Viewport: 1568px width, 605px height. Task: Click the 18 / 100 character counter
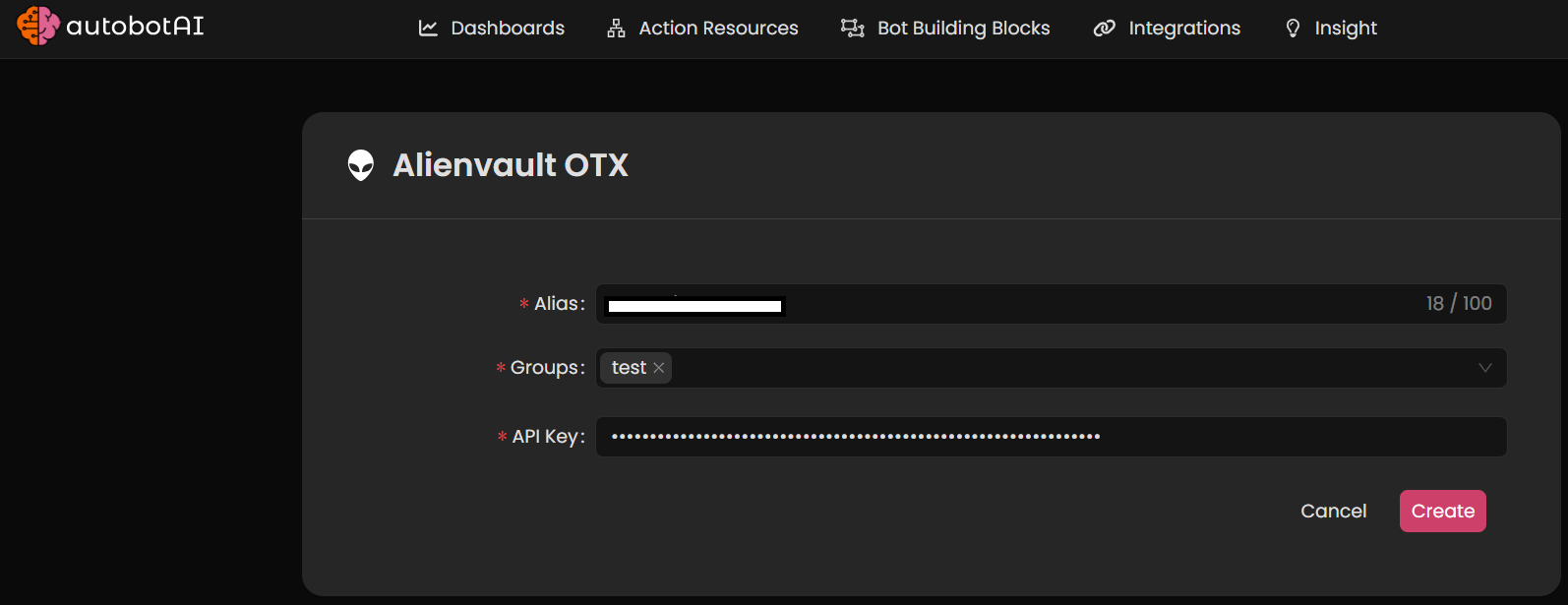click(1459, 304)
